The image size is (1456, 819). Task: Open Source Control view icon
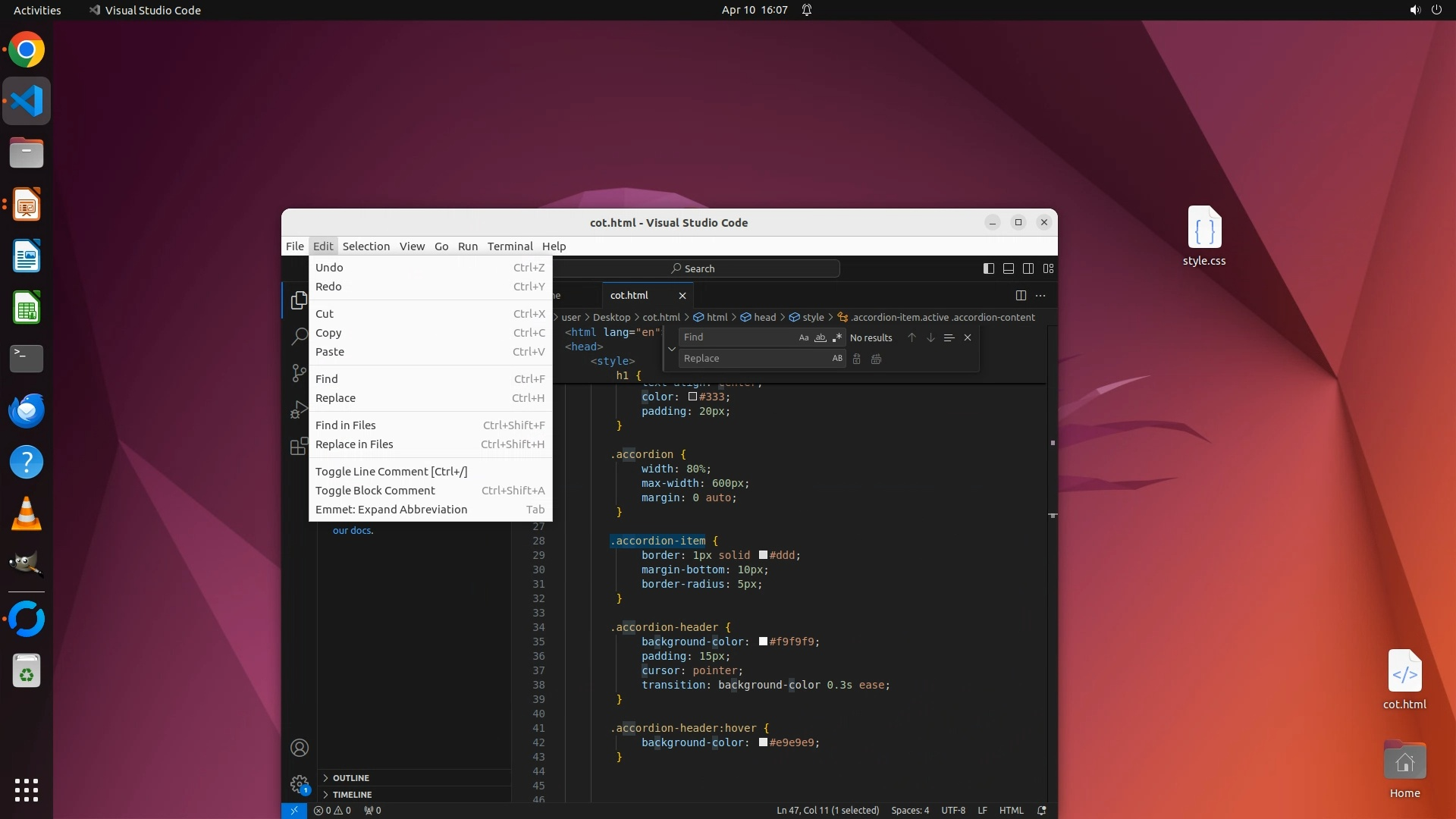(x=299, y=373)
